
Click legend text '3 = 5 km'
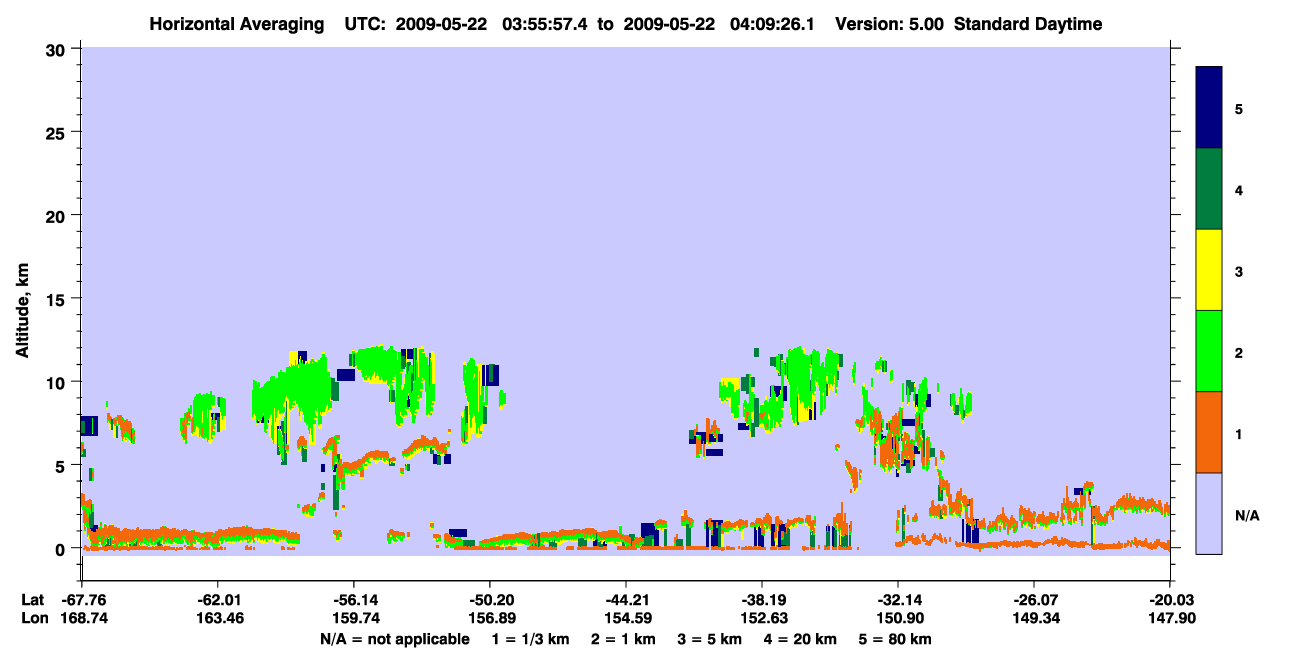[x=711, y=639]
